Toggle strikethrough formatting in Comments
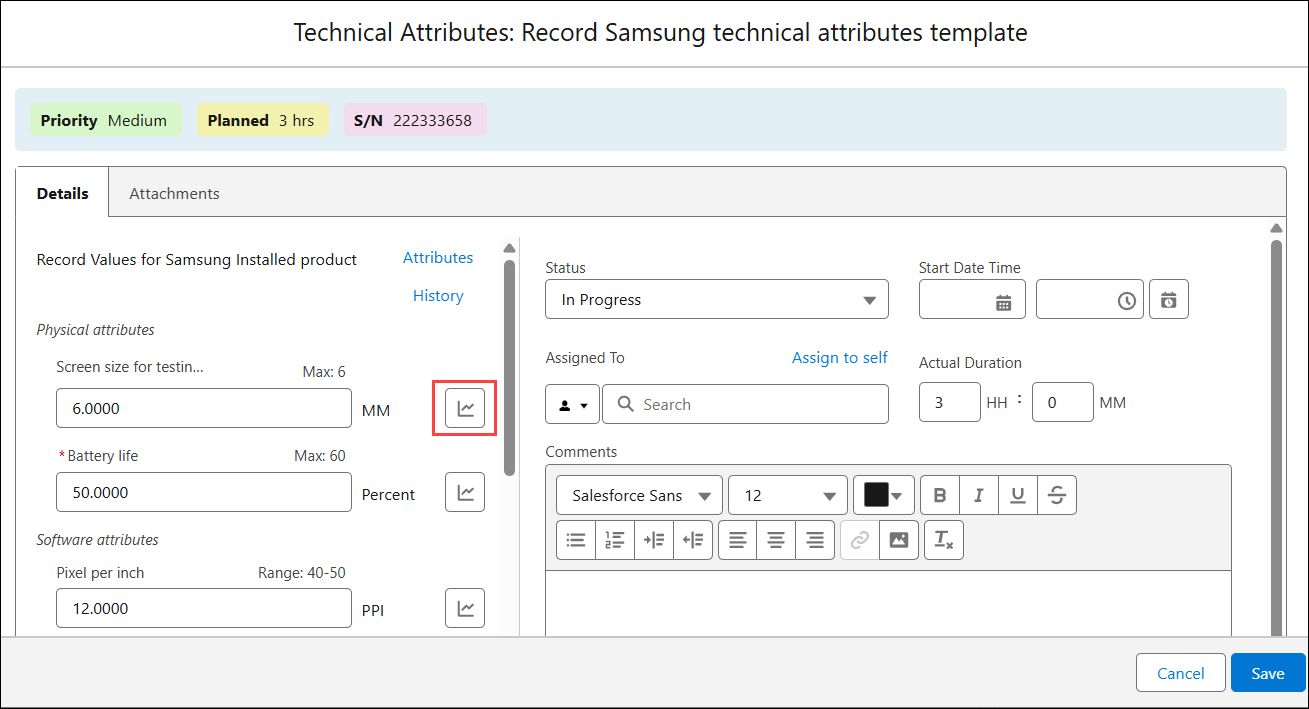This screenshot has width=1309, height=709. point(1057,495)
